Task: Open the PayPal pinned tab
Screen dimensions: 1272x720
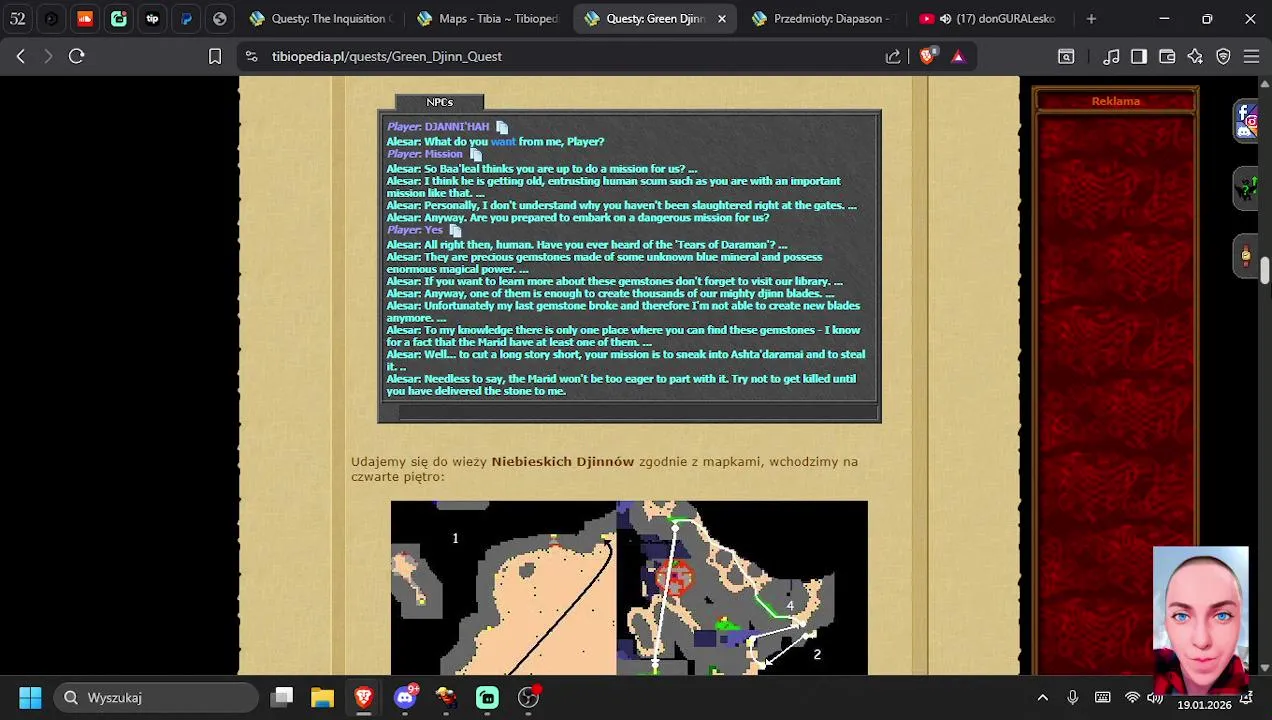Action: tap(186, 18)
